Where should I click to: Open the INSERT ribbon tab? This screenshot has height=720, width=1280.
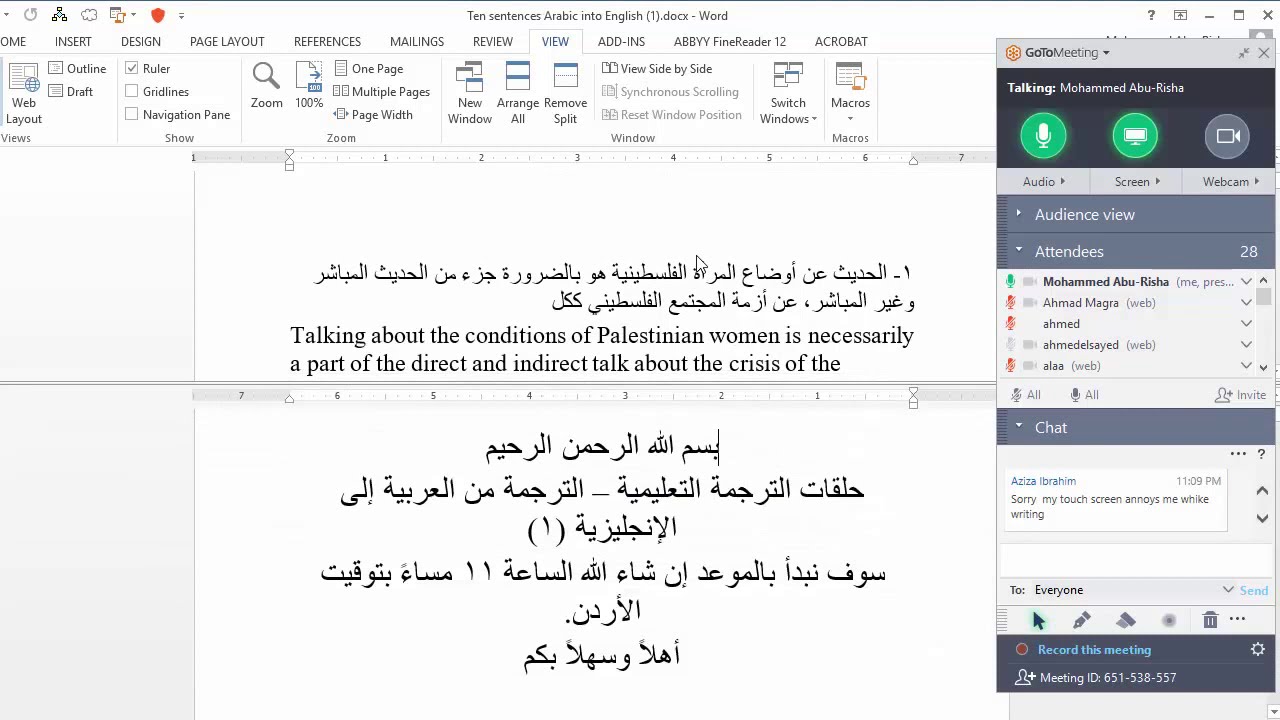pyautogui.click(x=73, y=42)
